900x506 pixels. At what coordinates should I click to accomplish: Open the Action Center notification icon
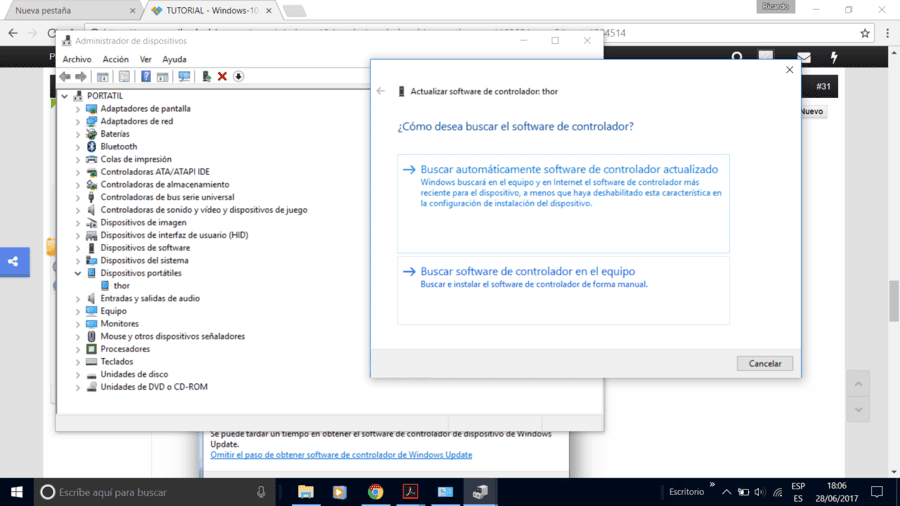pyautogui.click(x=877, y=492)
